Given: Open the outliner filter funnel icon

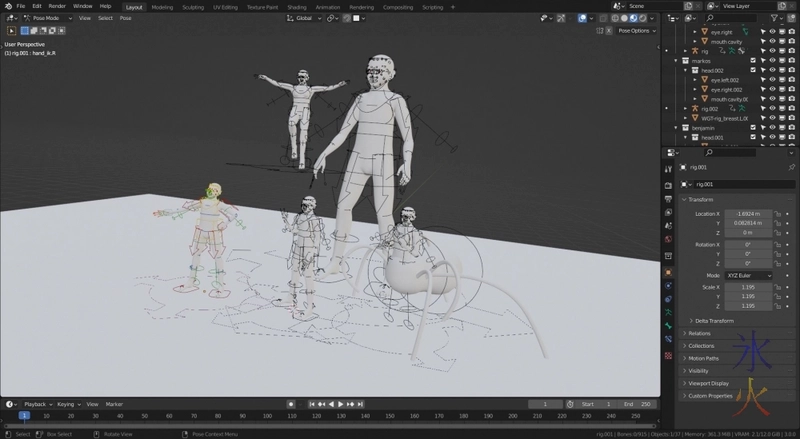Looking at the screenshot, I should coord(772,19).
